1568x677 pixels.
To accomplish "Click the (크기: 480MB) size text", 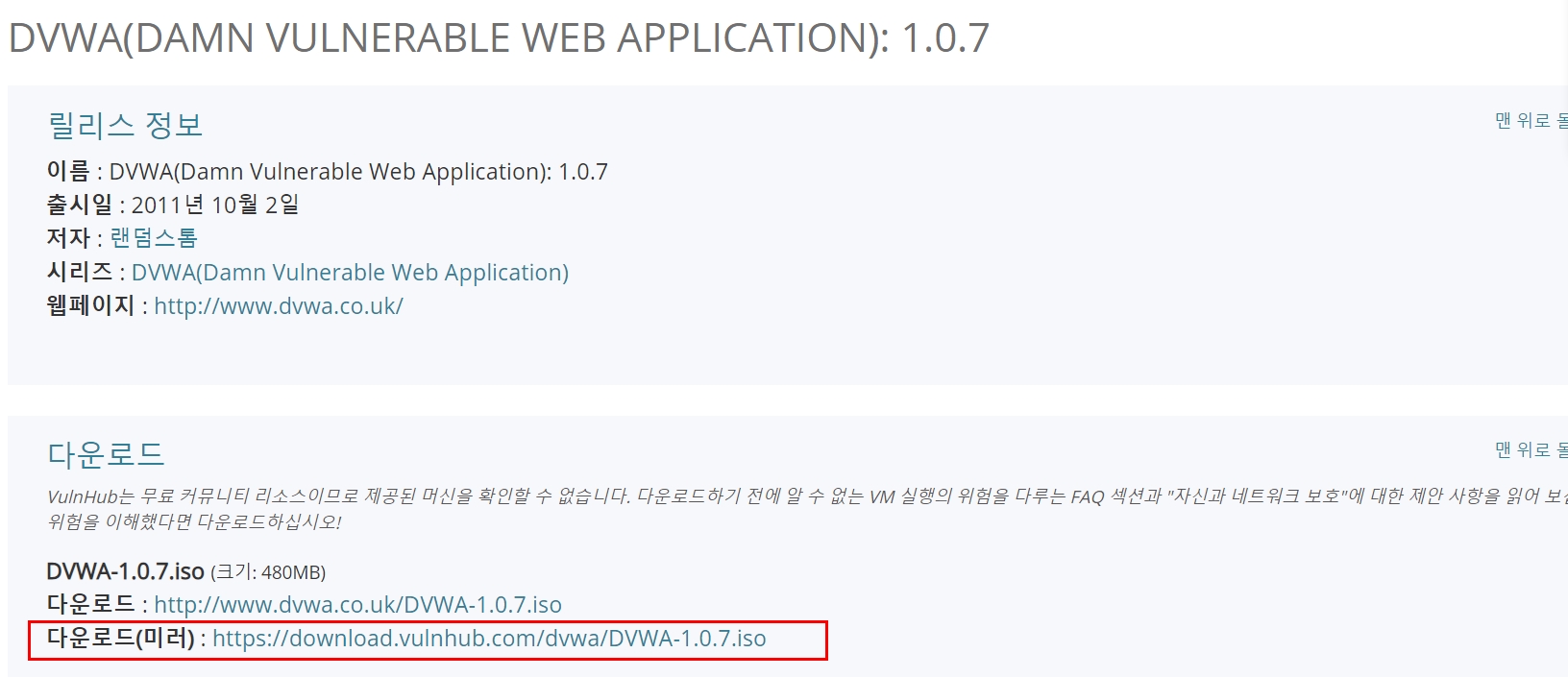I will click(268, 572).
